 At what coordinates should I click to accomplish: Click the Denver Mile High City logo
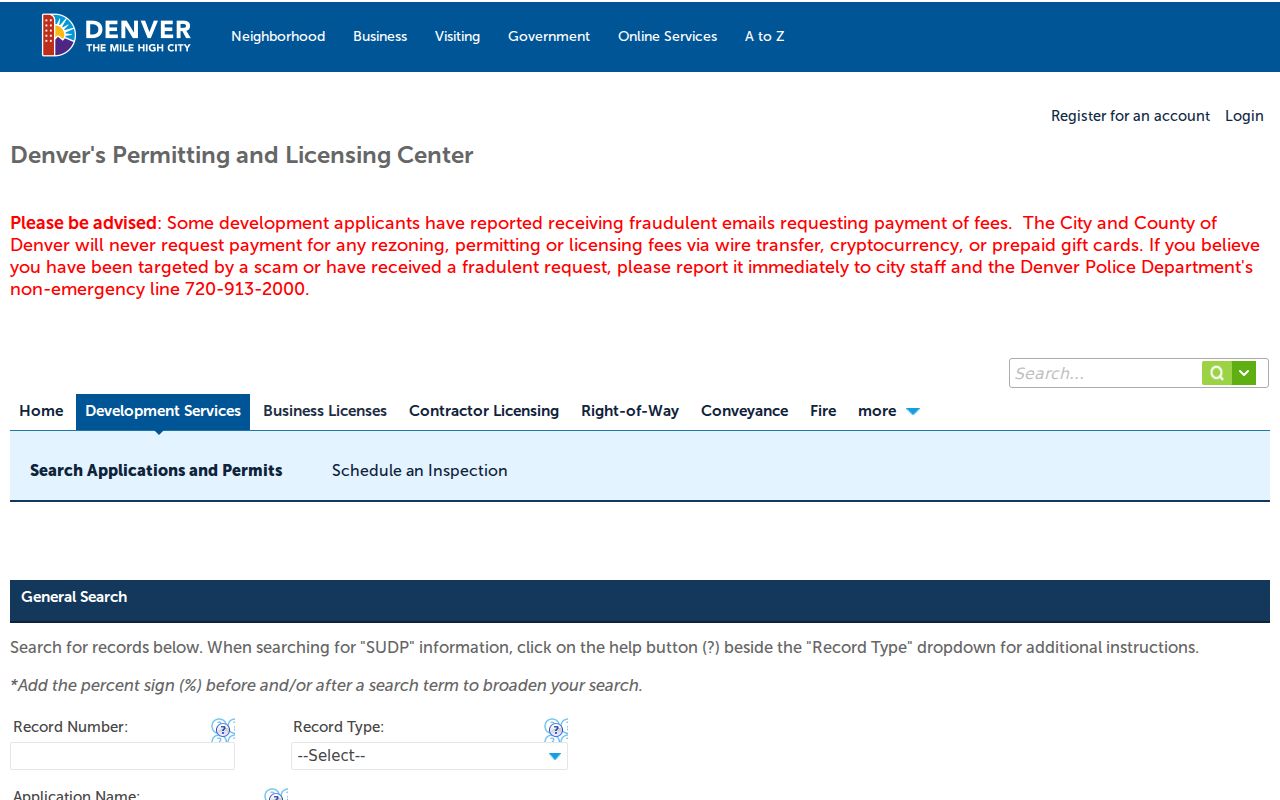pos(116,35)
